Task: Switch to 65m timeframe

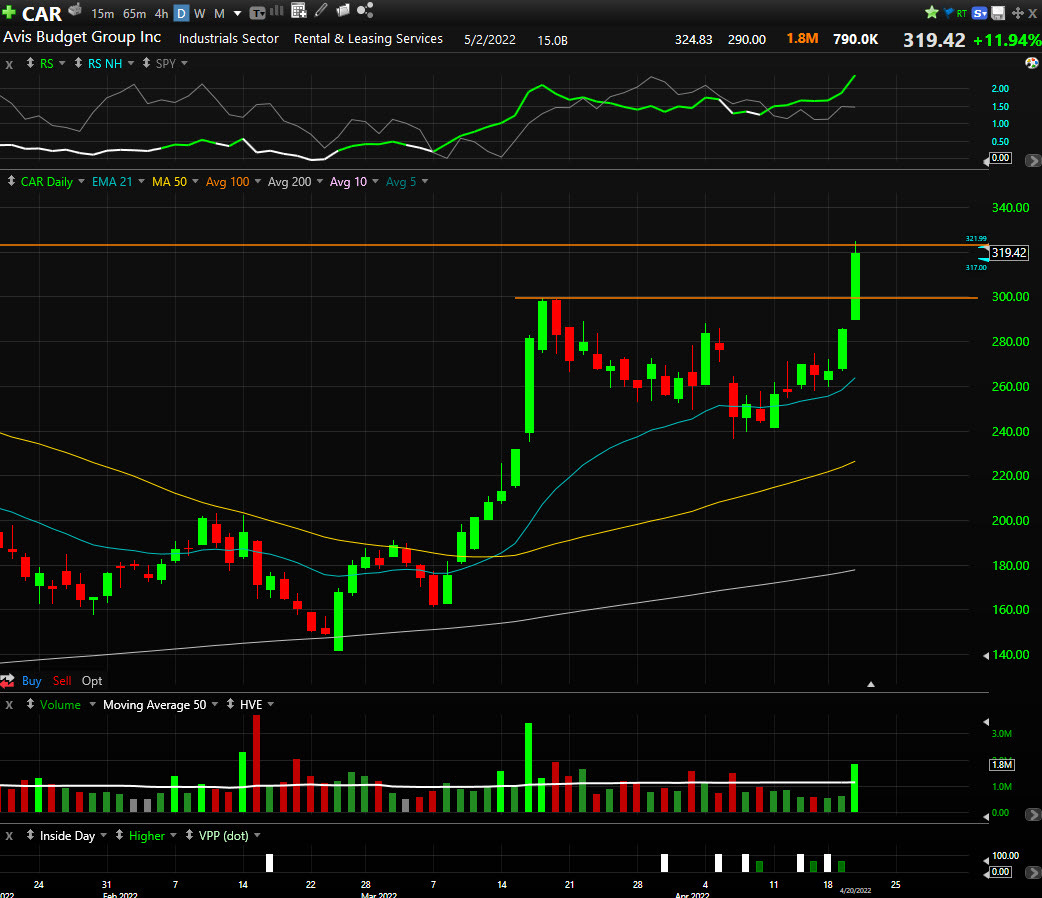Action: click(134, 13)
